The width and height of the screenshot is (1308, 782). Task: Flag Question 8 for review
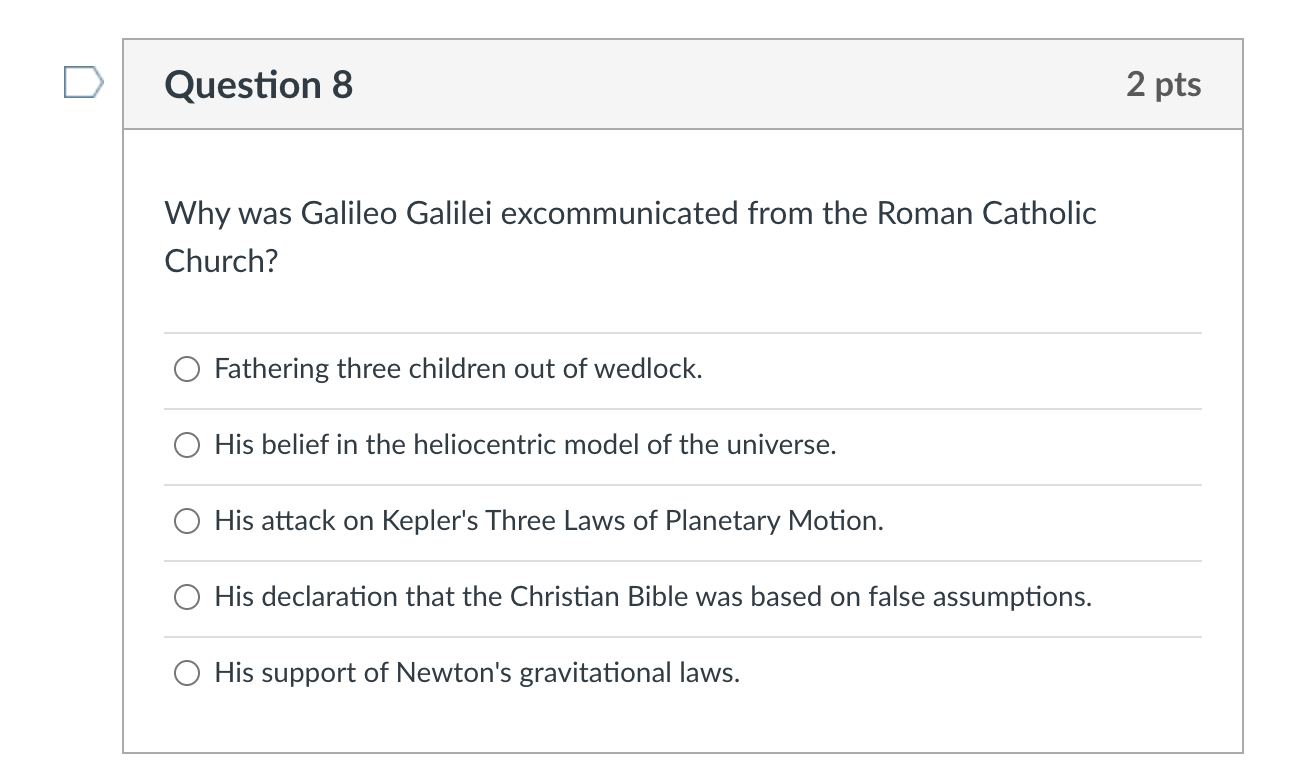pyautogui.click(x=83, y=83)
